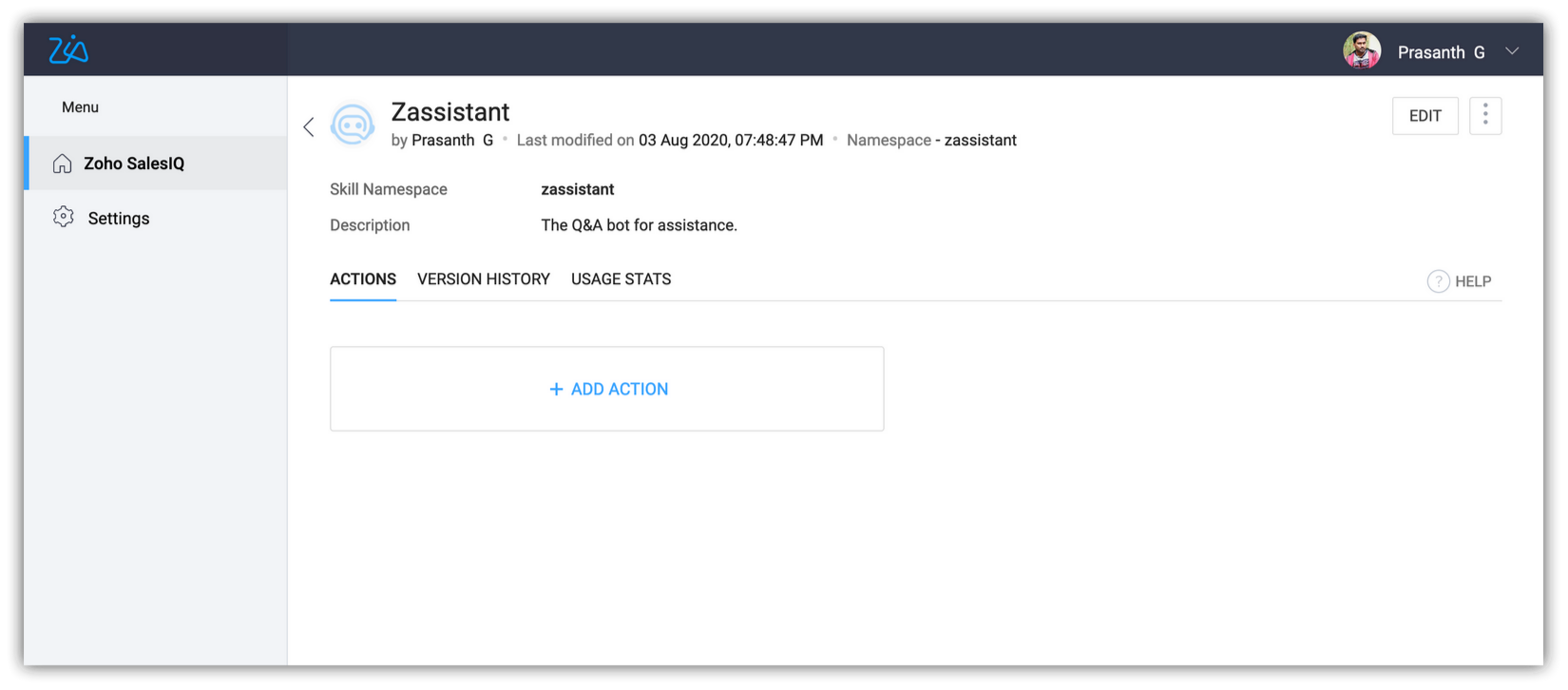Open Zoho SalesIQ in the sidebar

click(x=134, y=163)
